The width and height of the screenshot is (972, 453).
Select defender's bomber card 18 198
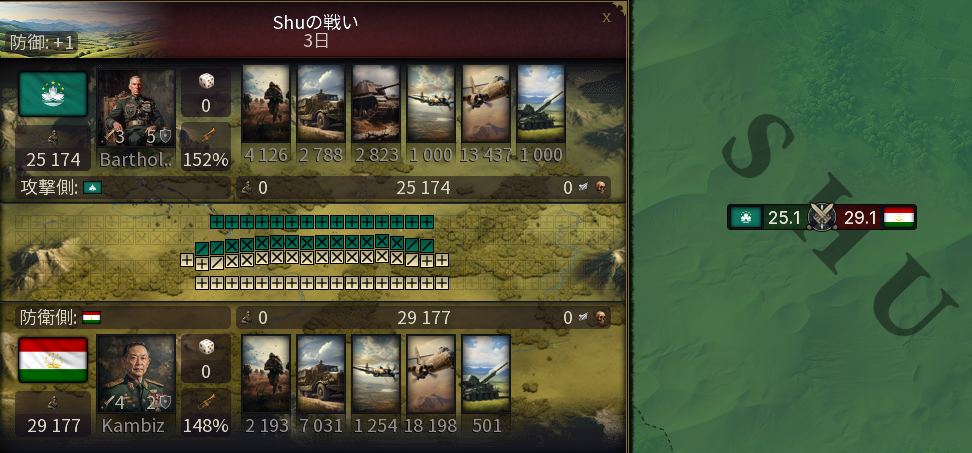(431, 374)
